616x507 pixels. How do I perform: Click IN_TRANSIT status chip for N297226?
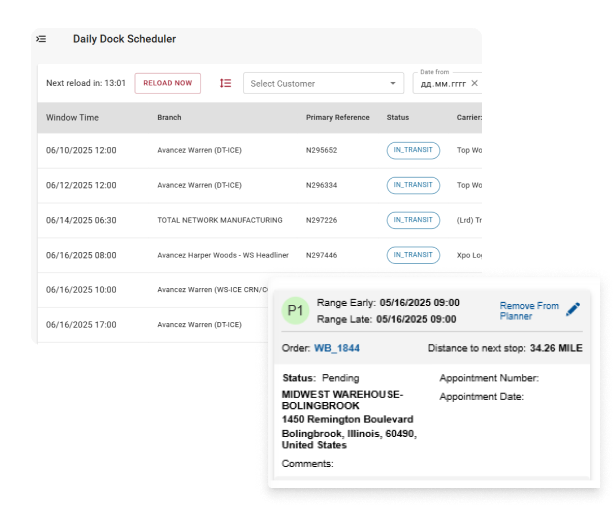413,220
